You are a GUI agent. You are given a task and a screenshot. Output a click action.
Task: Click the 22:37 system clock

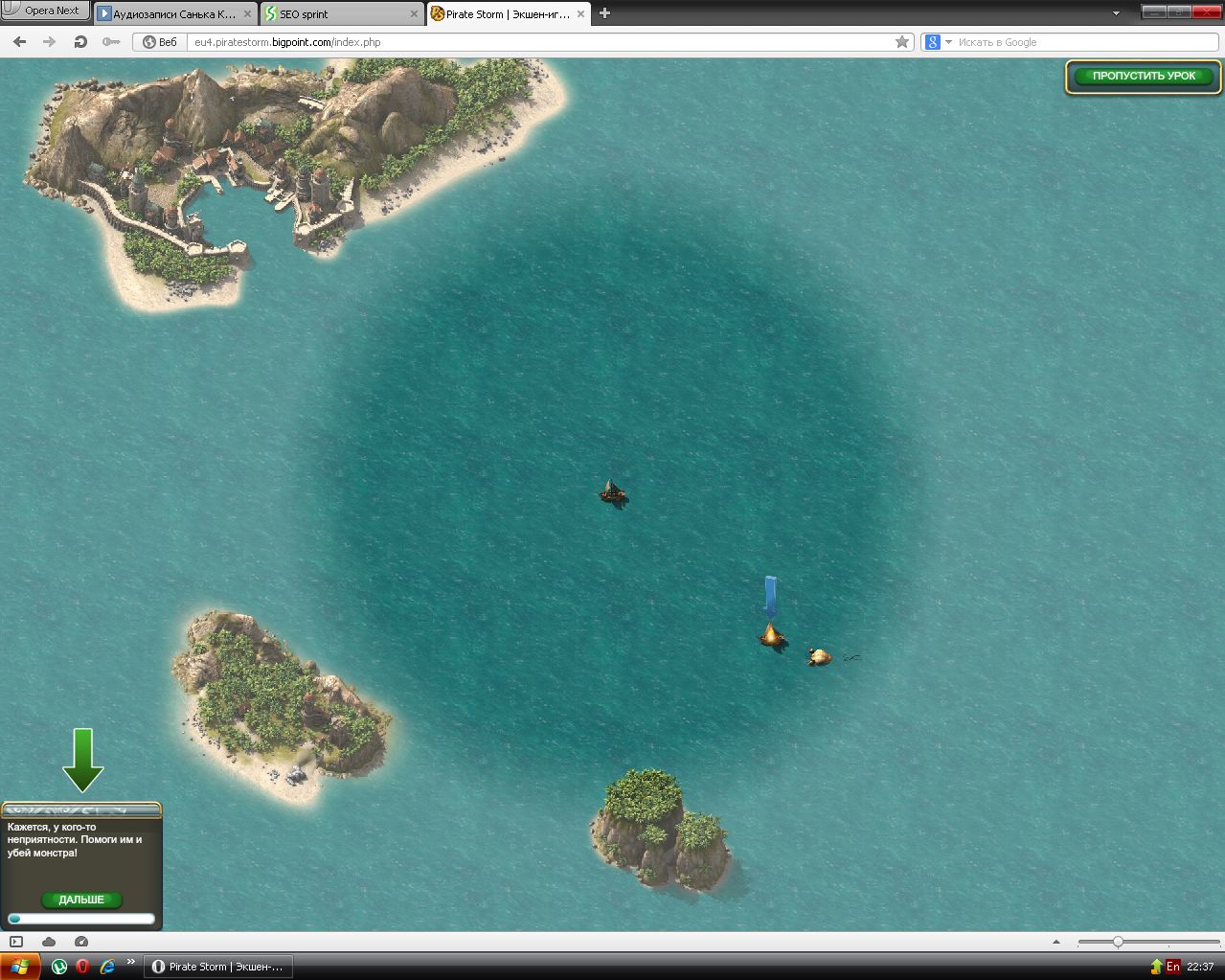[x=1200, y=967]
